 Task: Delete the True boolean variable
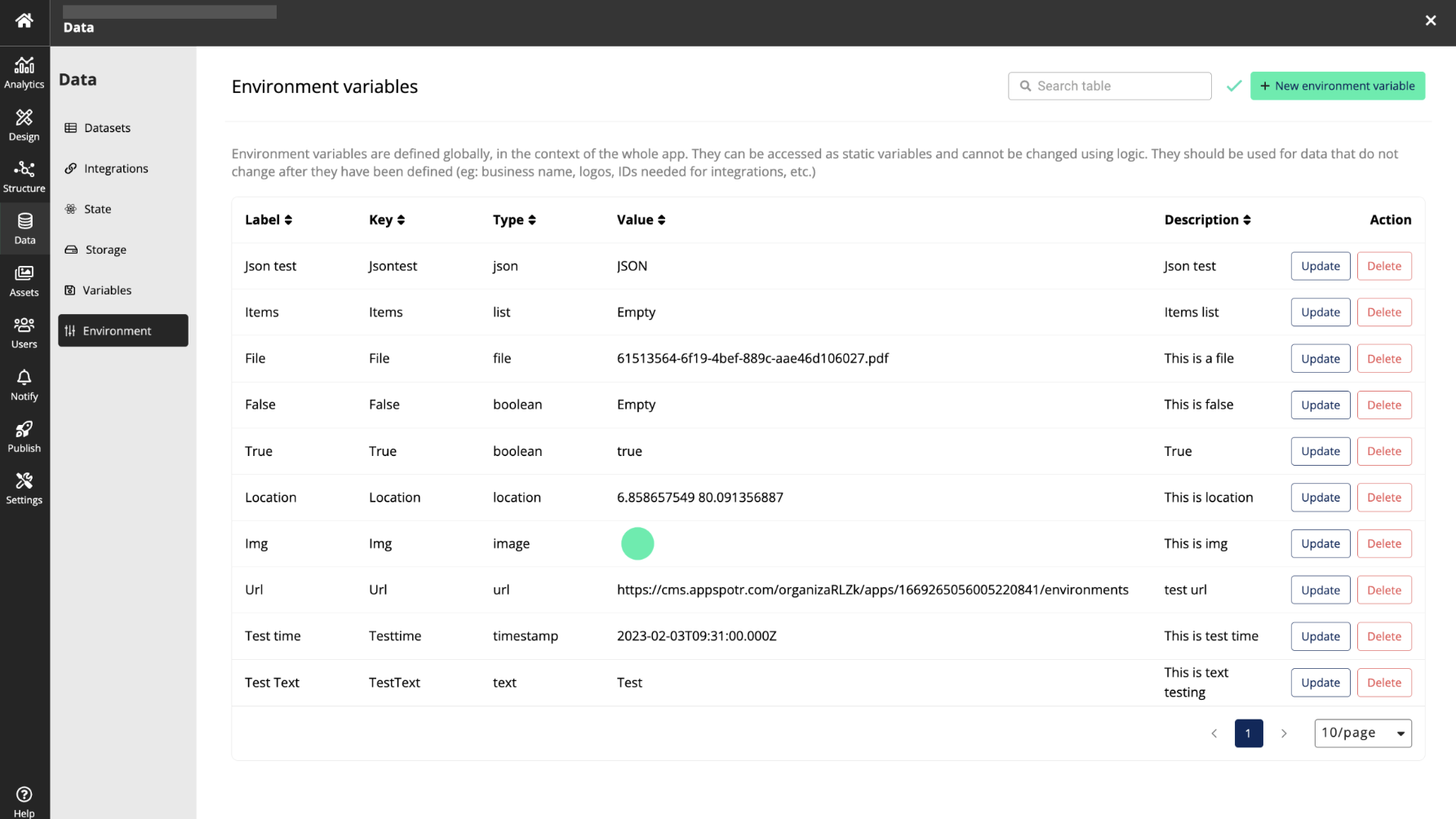tap(1383, 451)
